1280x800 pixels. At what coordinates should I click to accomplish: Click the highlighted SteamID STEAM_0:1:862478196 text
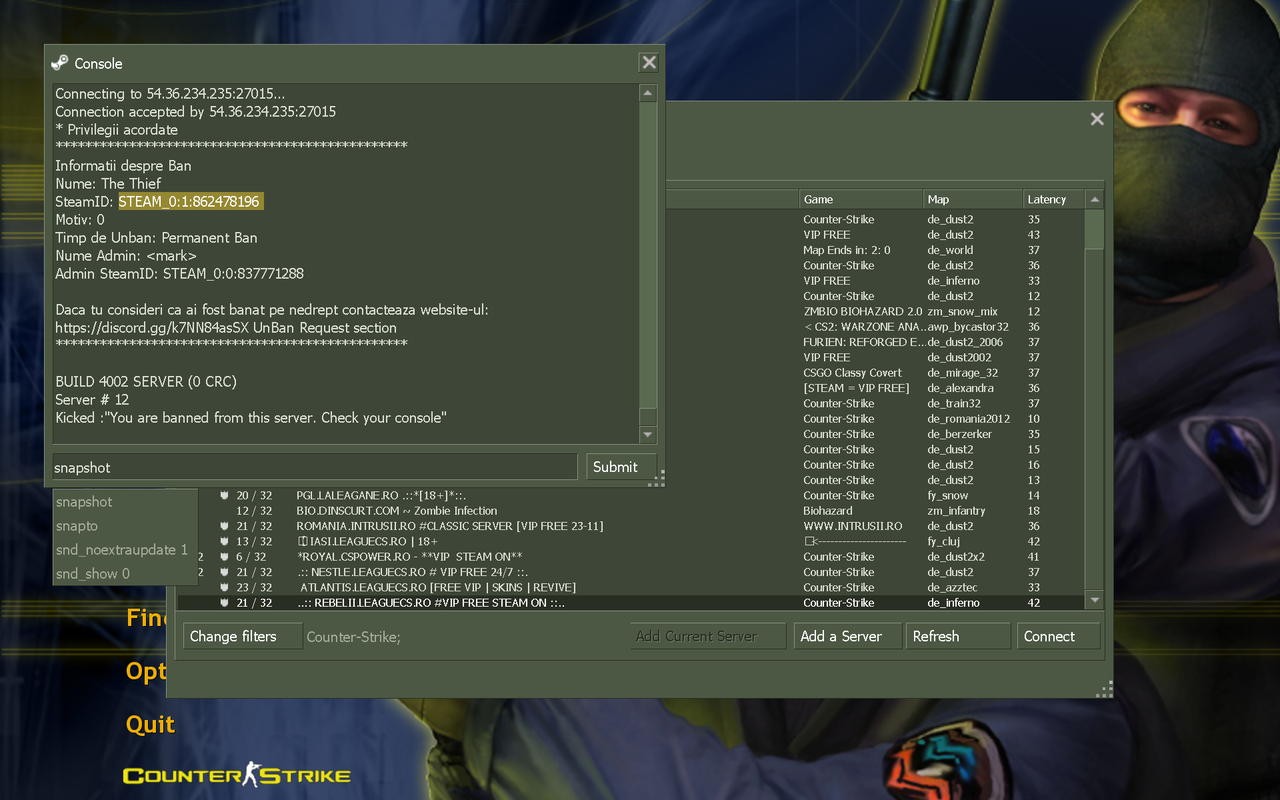tap(189, 202)
